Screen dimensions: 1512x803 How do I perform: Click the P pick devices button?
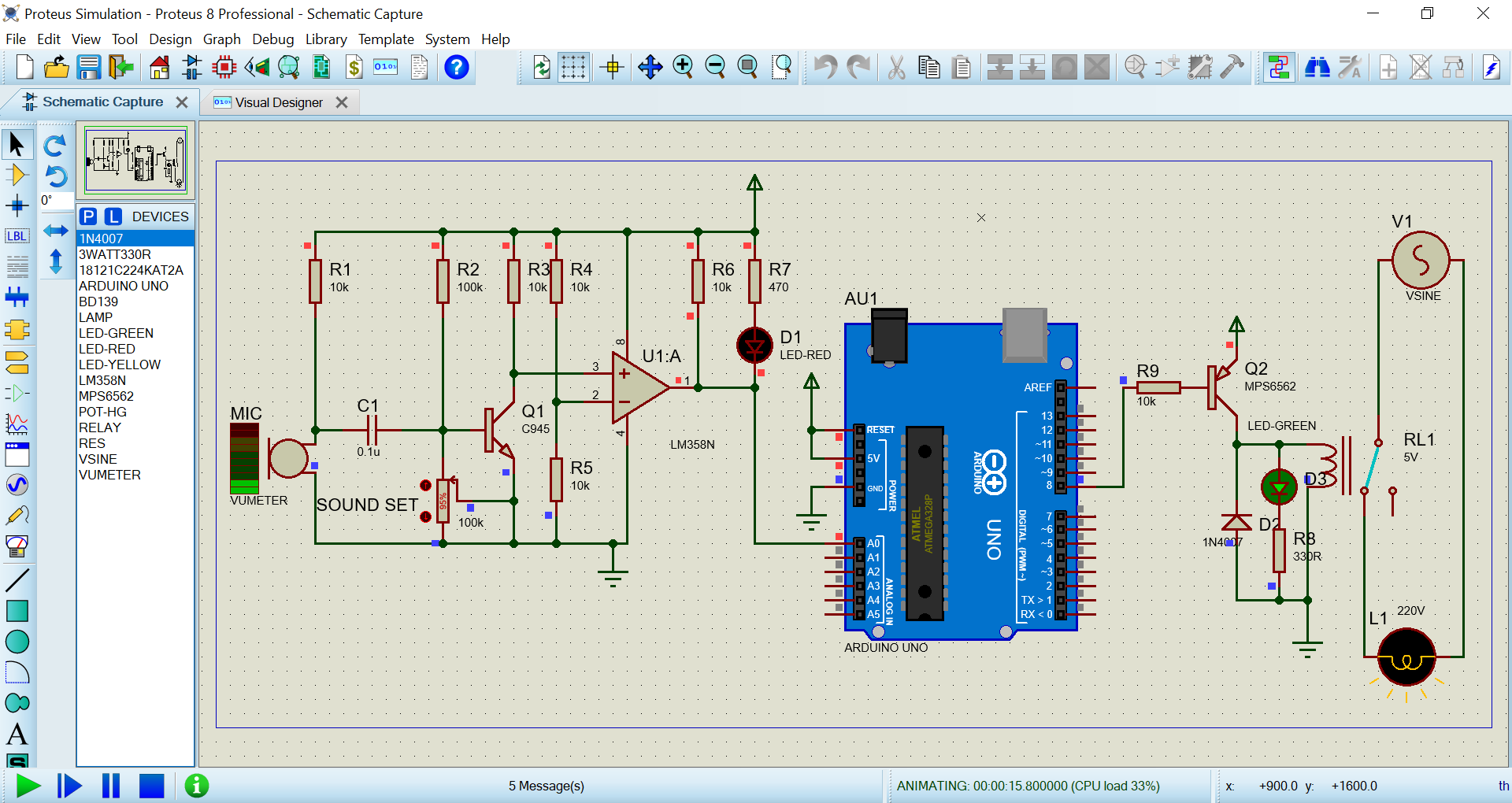[89, 216]
